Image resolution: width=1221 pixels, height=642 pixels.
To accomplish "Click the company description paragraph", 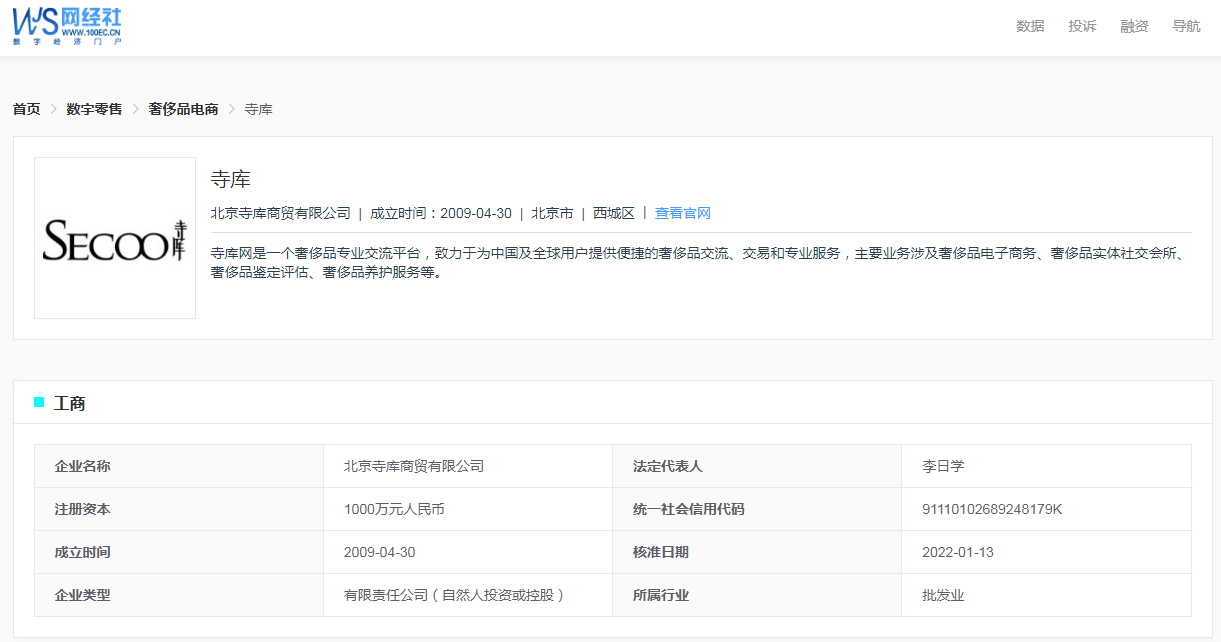I will [700, 263].
